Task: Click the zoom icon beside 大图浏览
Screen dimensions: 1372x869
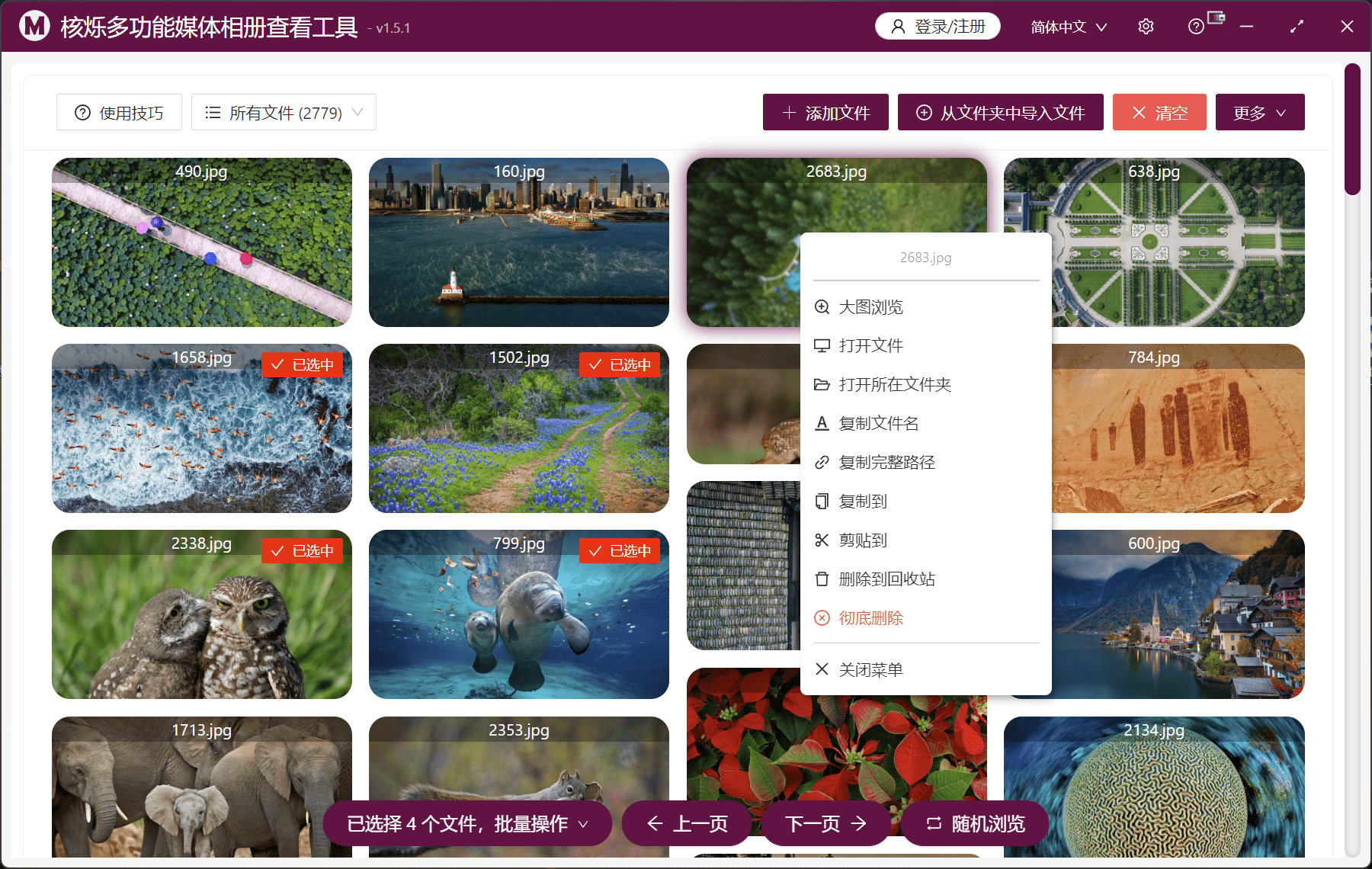Action: 822,307
